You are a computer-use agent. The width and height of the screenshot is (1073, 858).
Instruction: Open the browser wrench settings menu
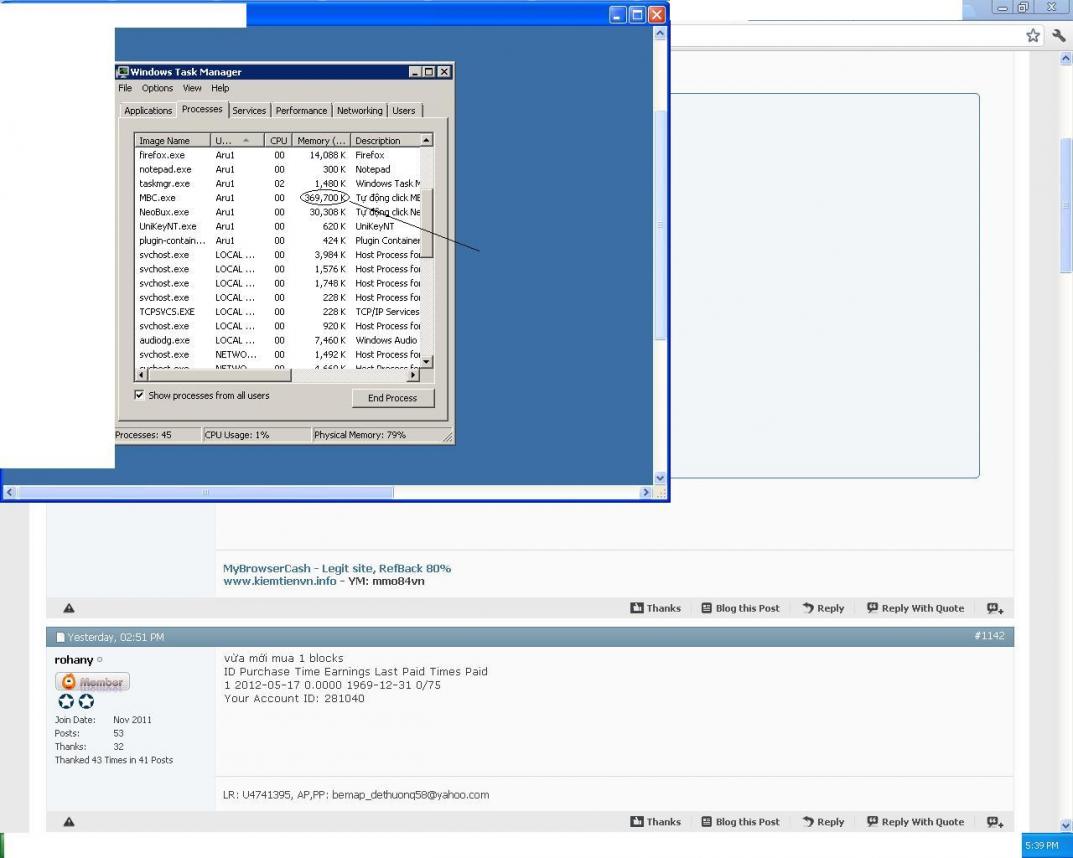tap(1059, 36)
